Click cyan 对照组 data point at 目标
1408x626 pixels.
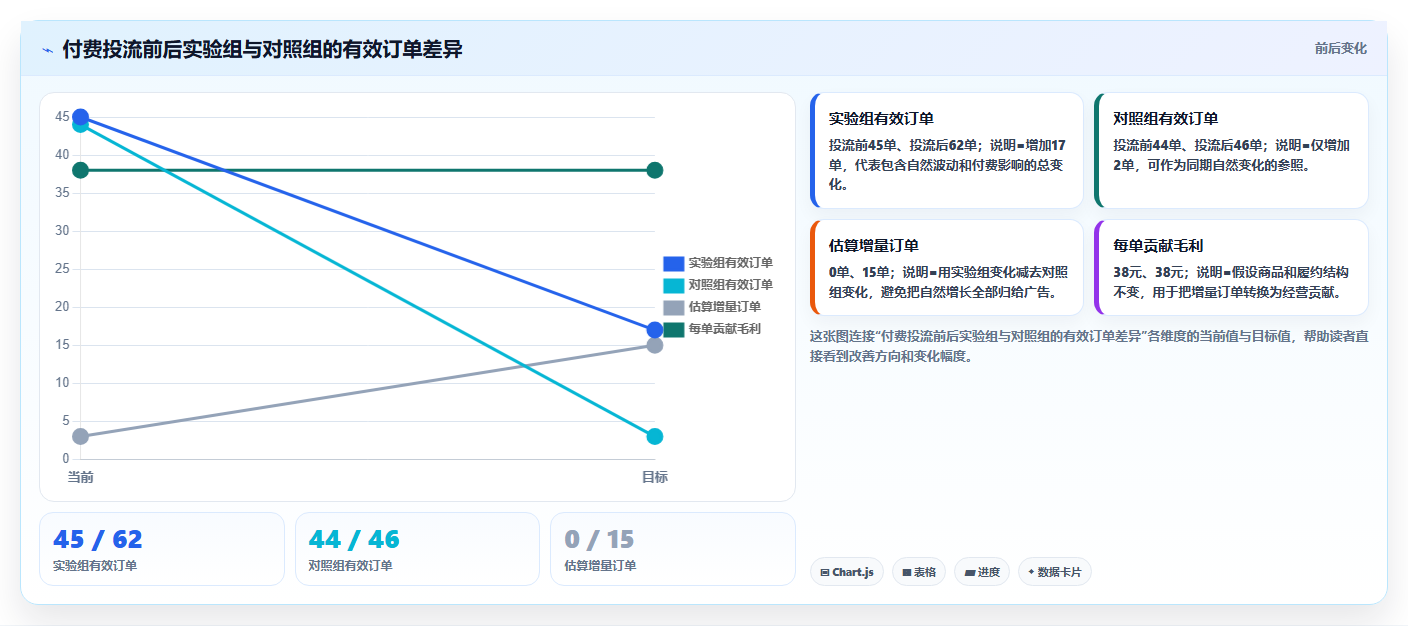click(x=655, y=436)
